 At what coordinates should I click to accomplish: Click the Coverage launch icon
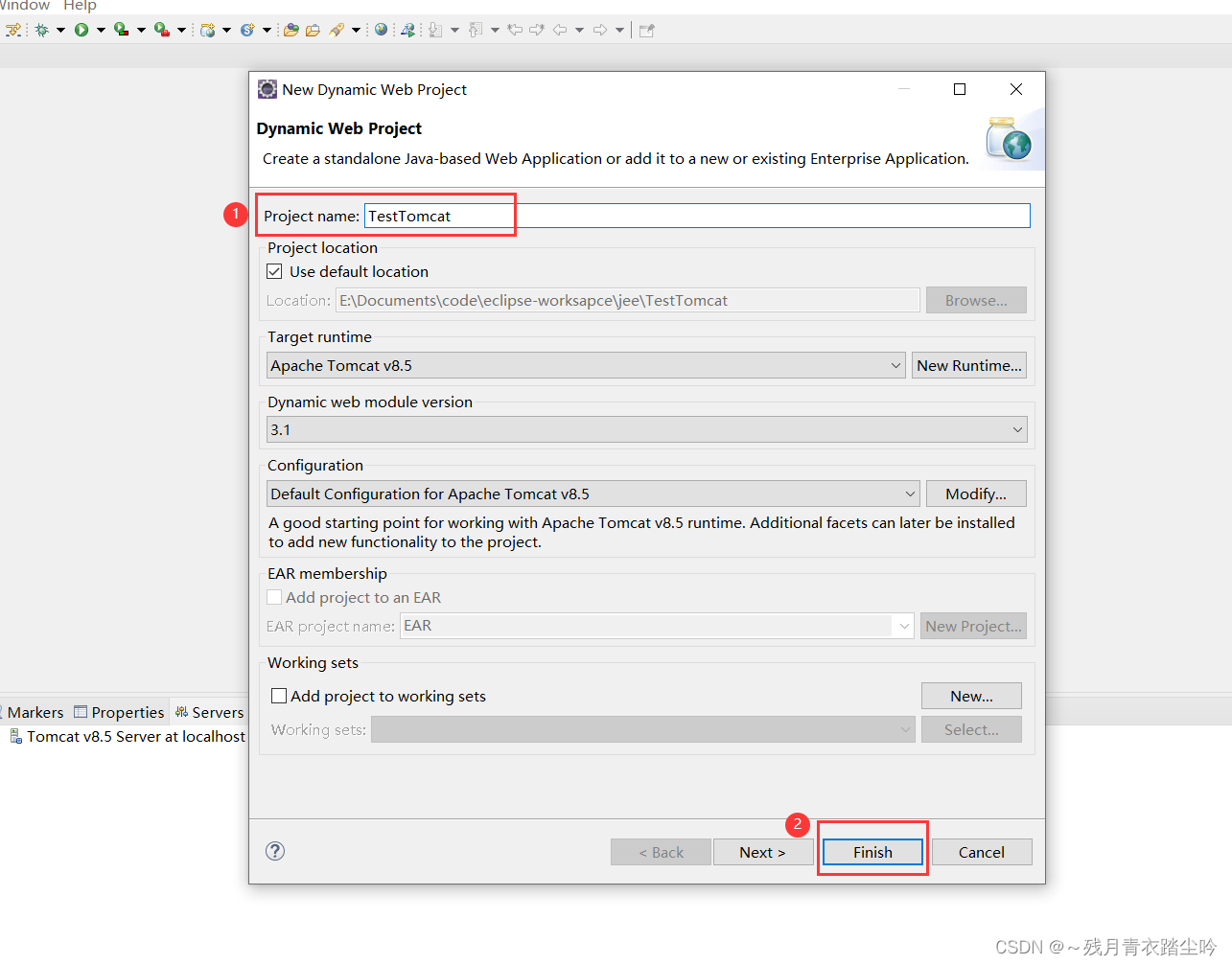(x=121, y=30)
